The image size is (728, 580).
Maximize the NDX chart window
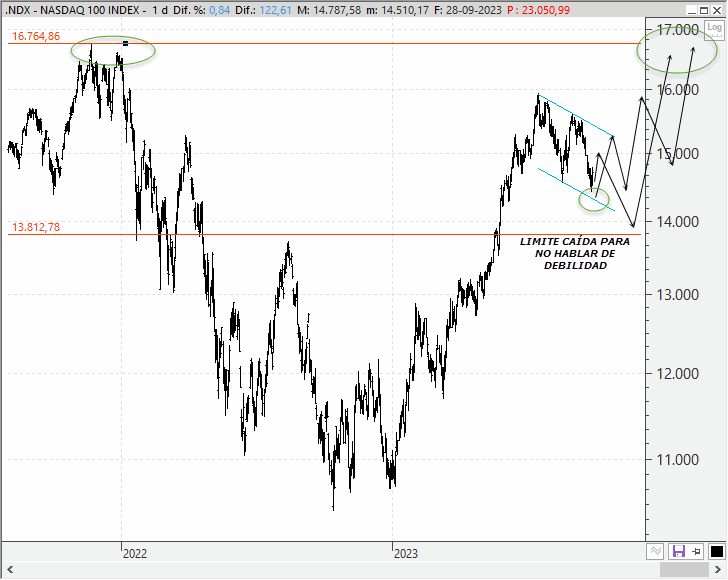(x=704, y=10)
